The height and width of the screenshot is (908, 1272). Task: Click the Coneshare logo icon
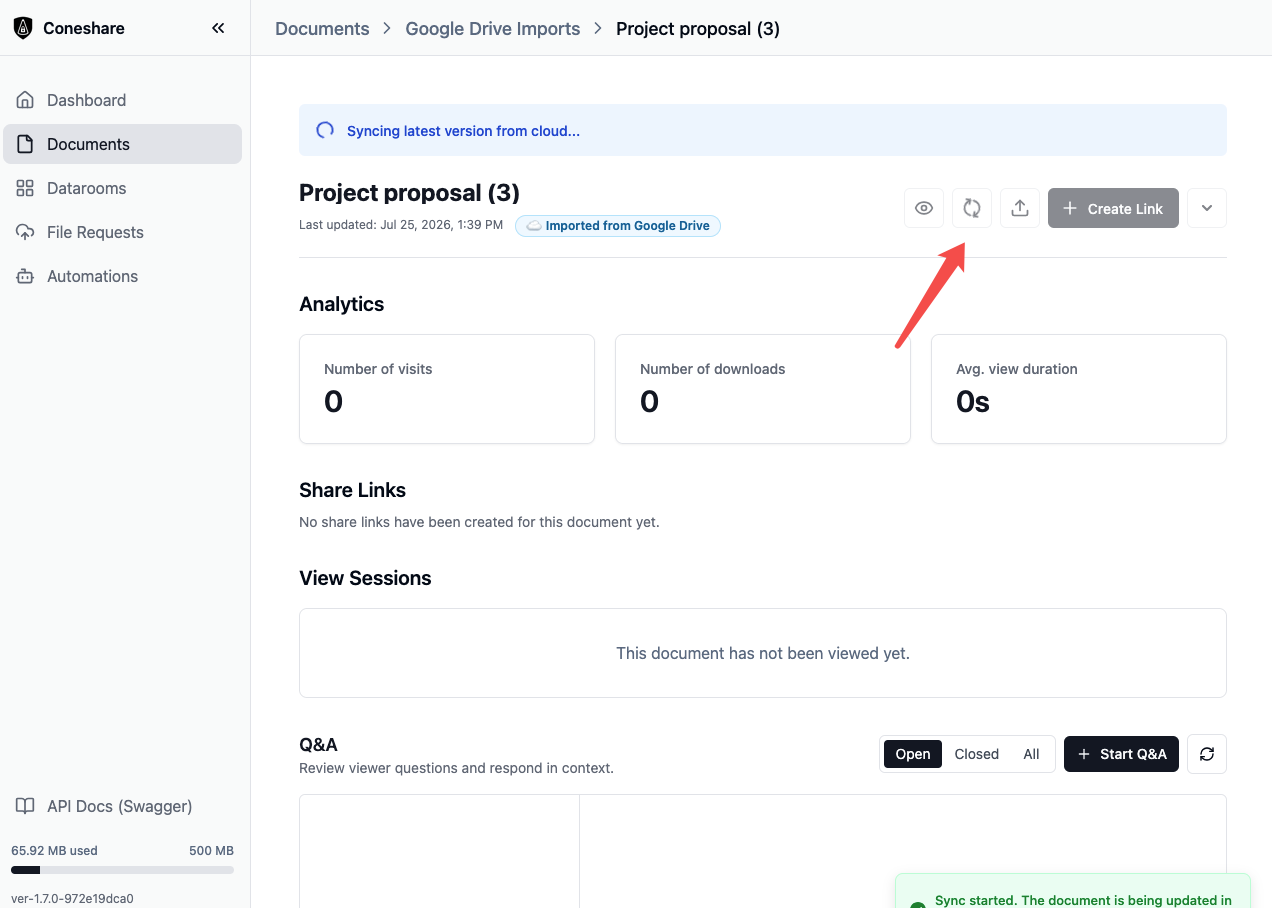tap(23, 28)
